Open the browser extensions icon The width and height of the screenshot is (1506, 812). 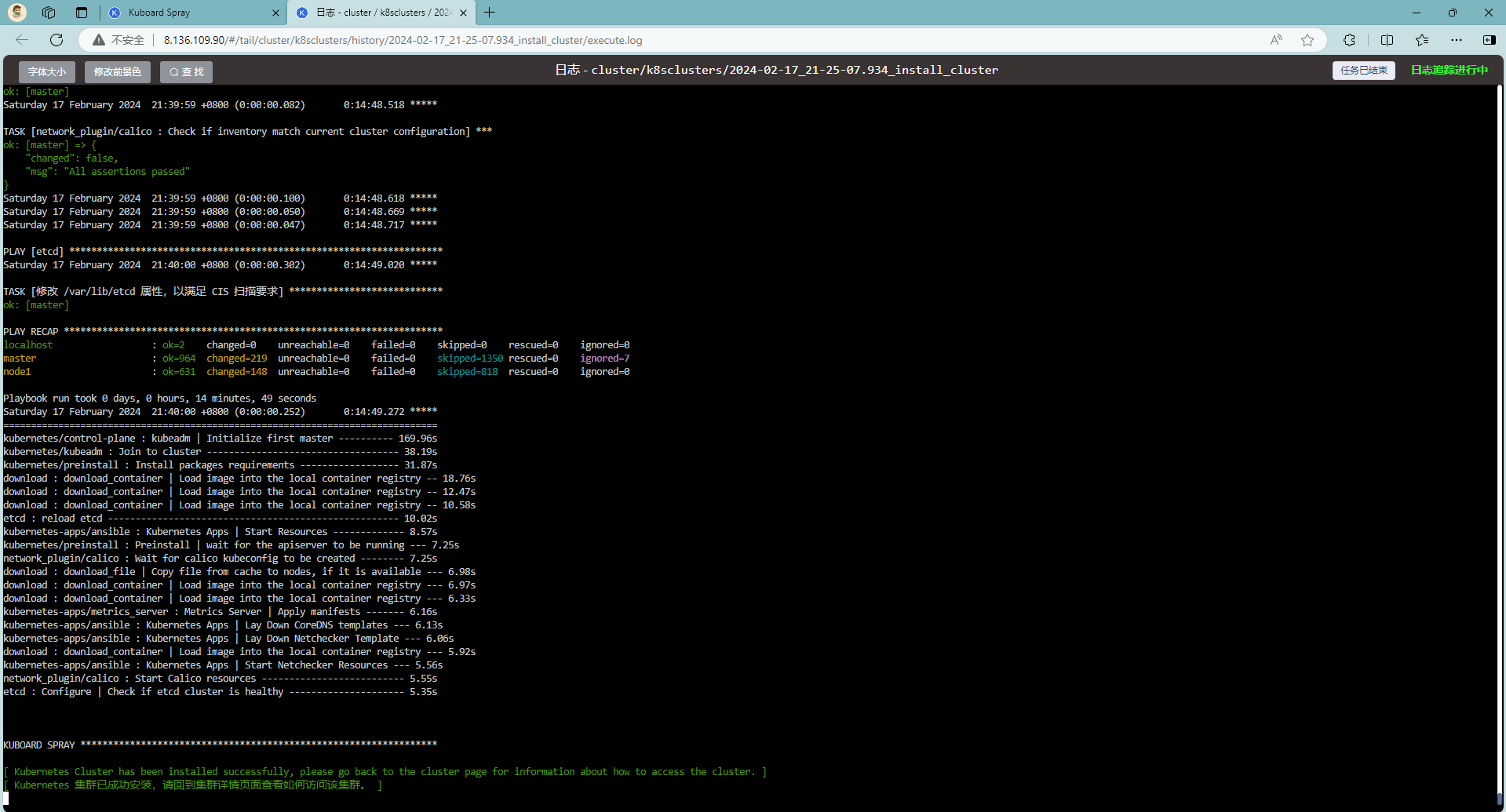pos(1349,40)
